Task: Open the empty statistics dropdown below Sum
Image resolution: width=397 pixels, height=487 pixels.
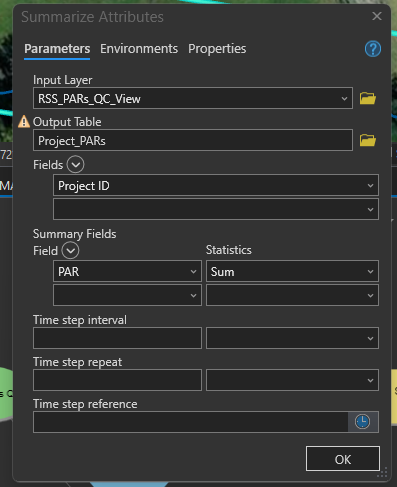Action: tap(292, 295)
